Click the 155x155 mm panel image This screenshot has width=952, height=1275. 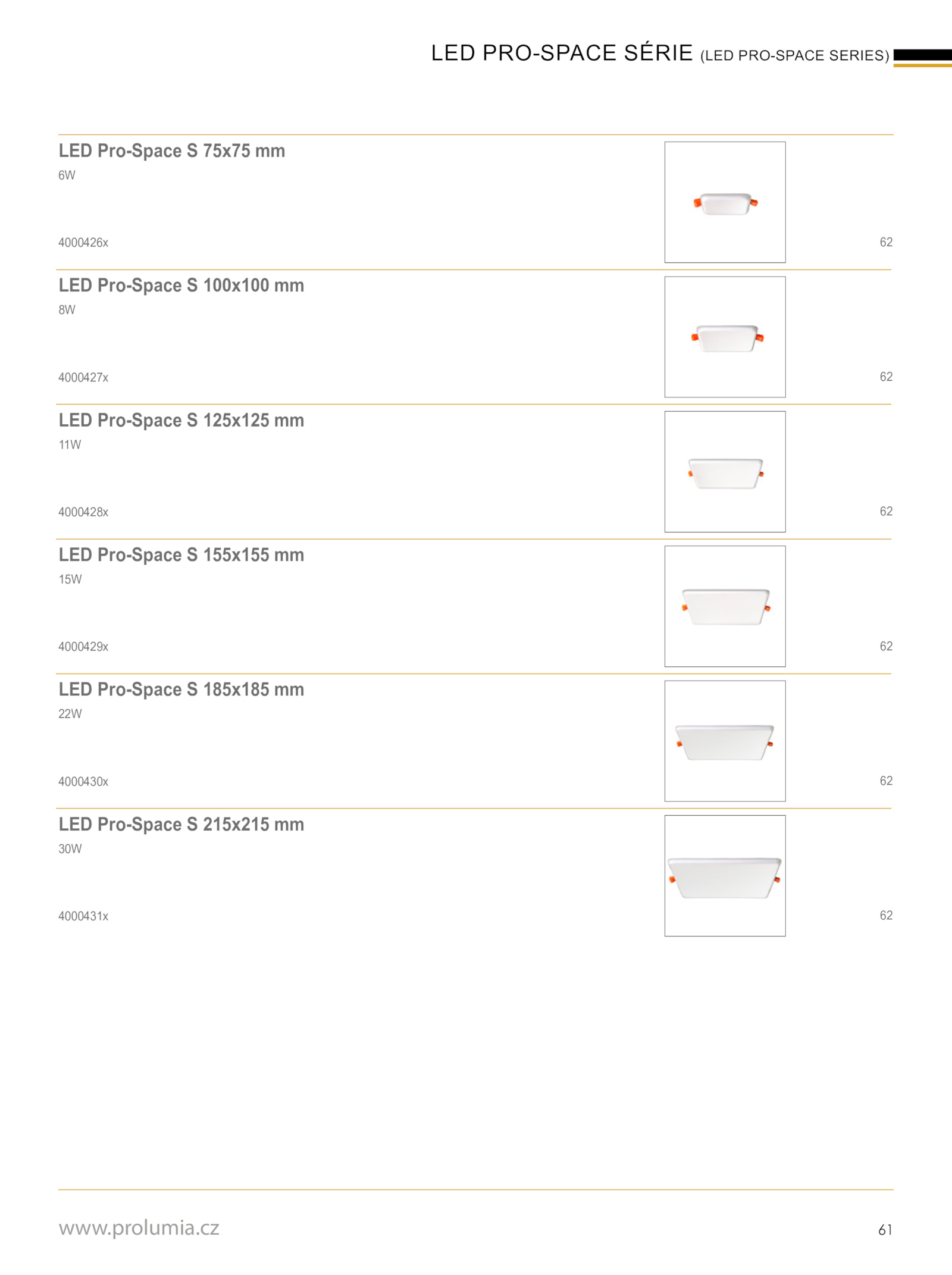coord(725,606)
